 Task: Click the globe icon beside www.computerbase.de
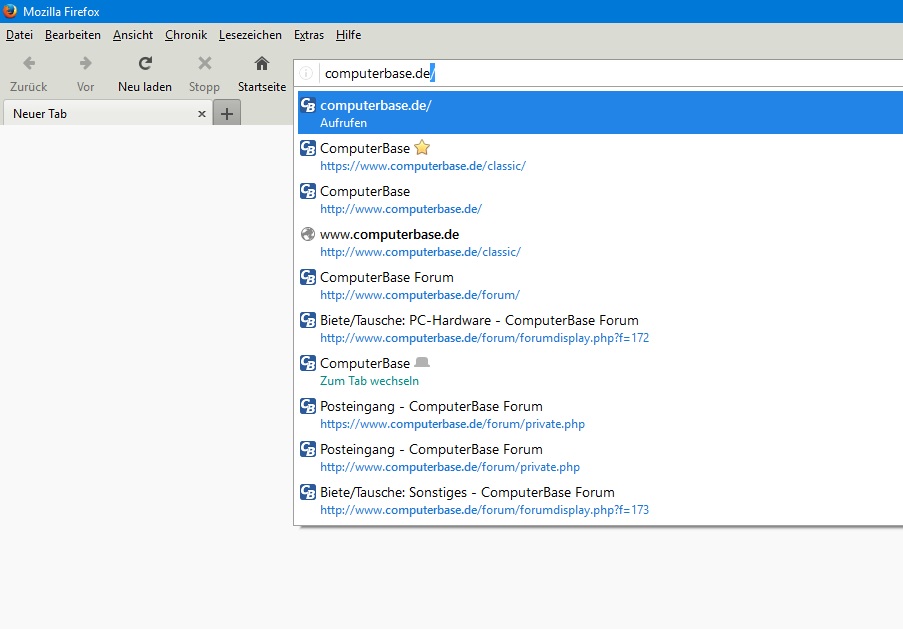point(308,234)
